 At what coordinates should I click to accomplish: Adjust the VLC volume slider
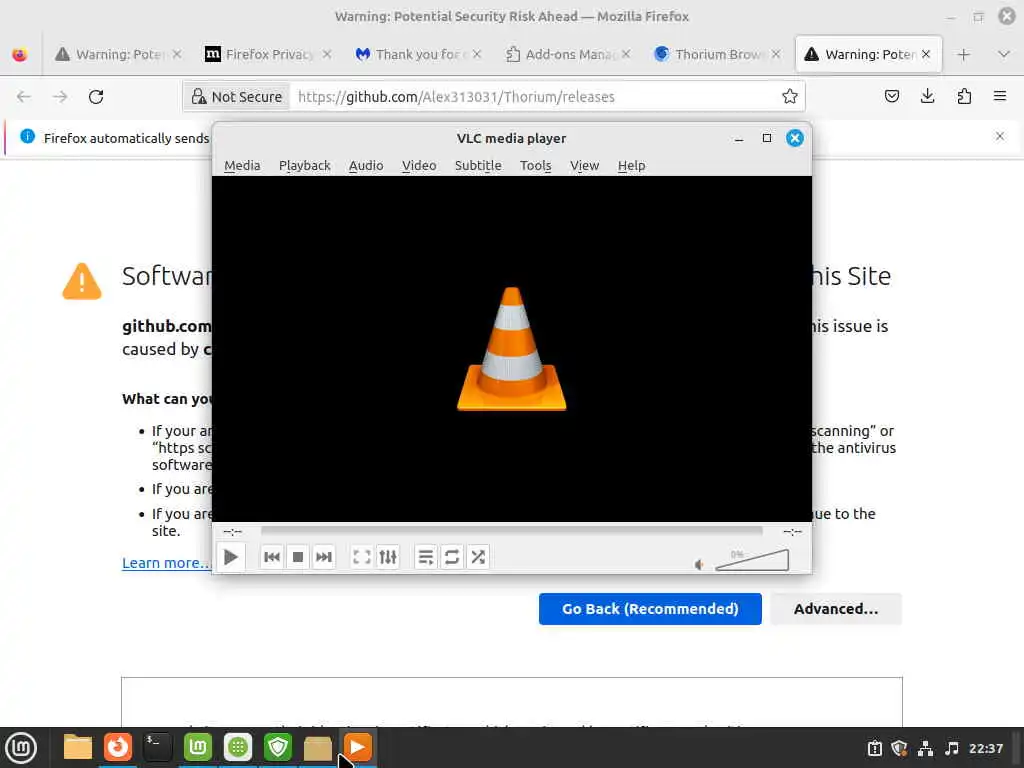[752, 560]
